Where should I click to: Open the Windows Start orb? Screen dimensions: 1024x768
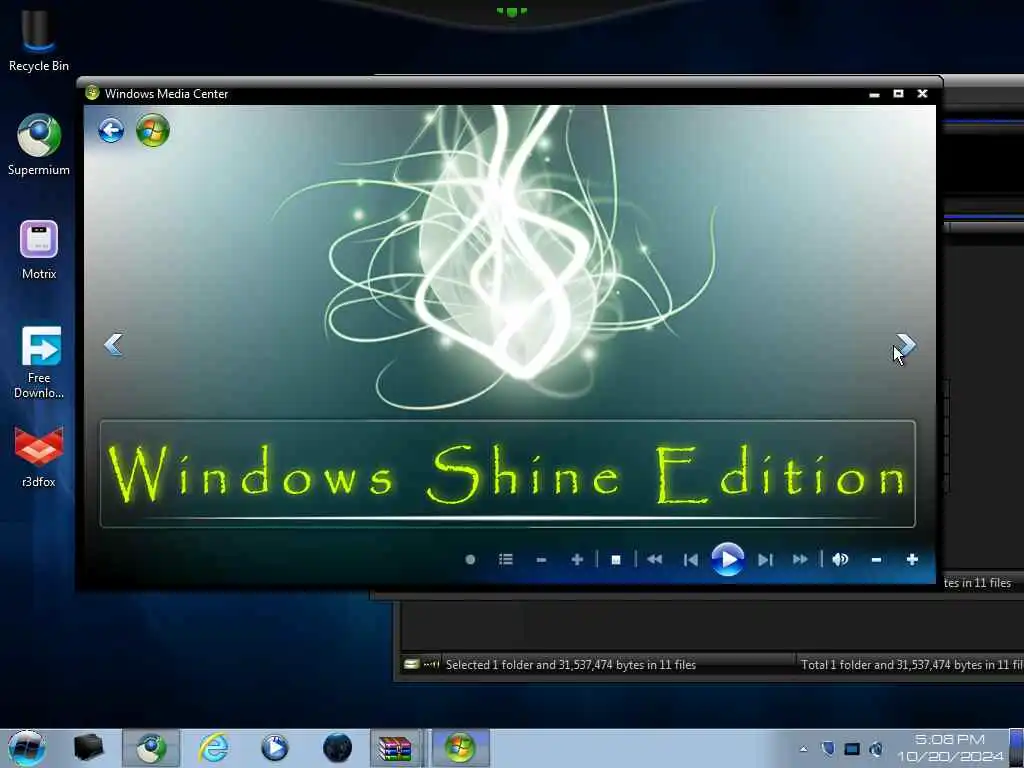(27, 748)
